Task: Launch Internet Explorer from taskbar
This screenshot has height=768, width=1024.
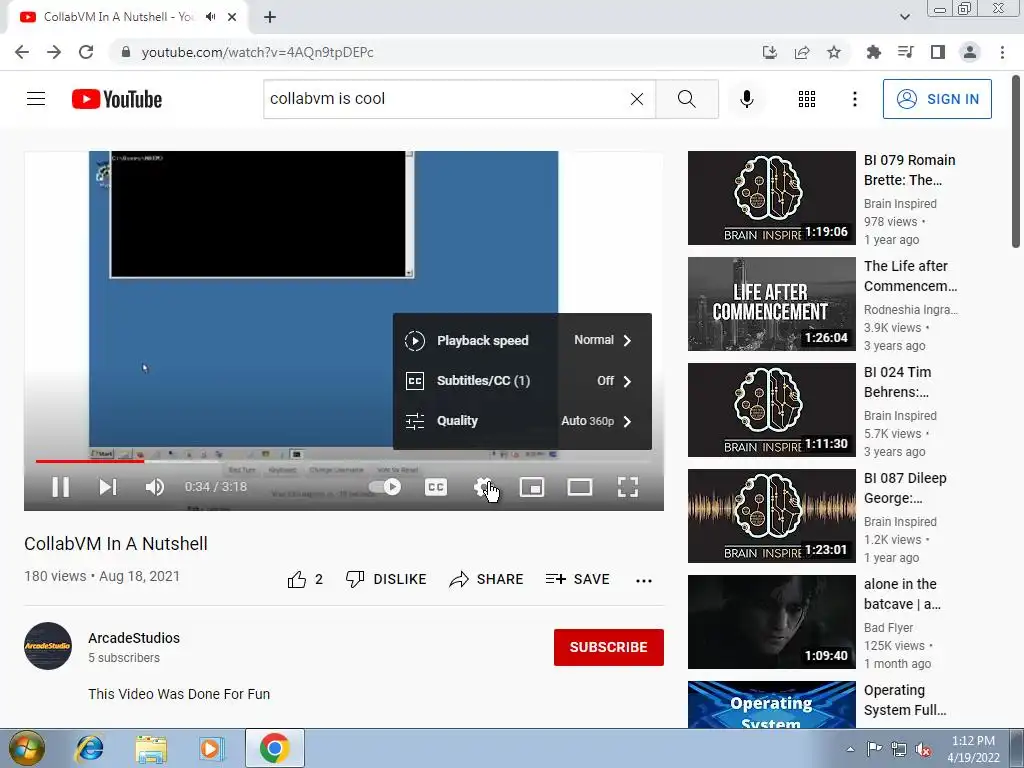Action: point(89,748)
